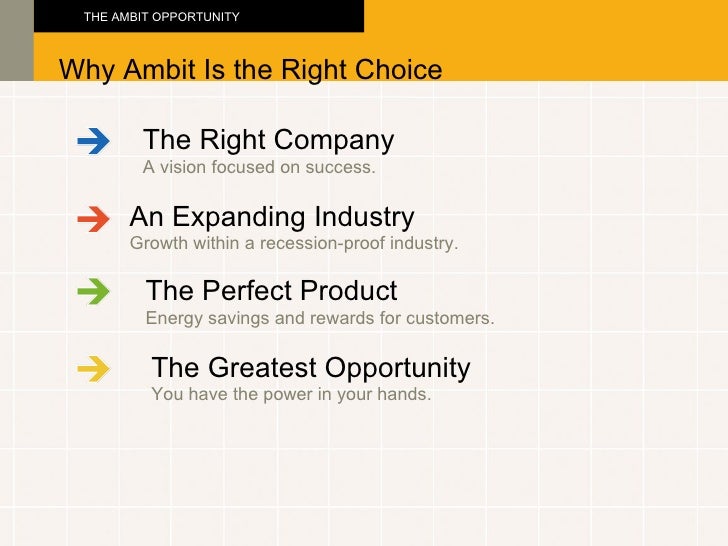Click 'You have the power in your hands.' text
Screen dimensions: 728x546
point(291,394)
